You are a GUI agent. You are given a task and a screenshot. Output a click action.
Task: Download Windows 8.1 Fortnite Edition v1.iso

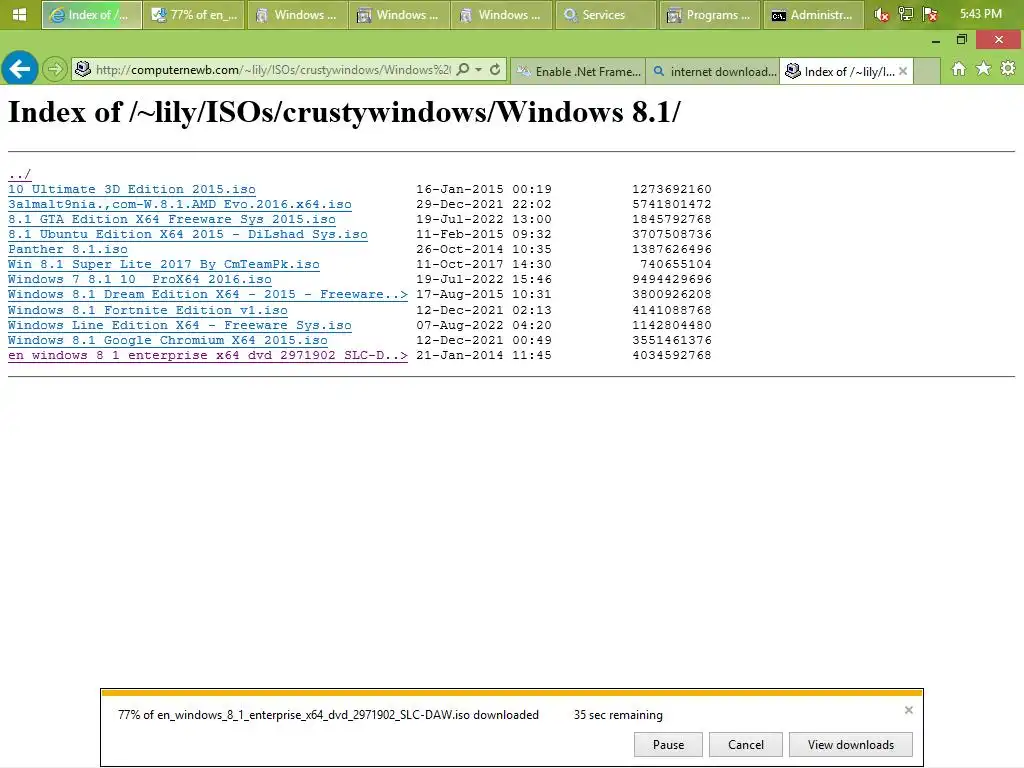pos(148,310)
